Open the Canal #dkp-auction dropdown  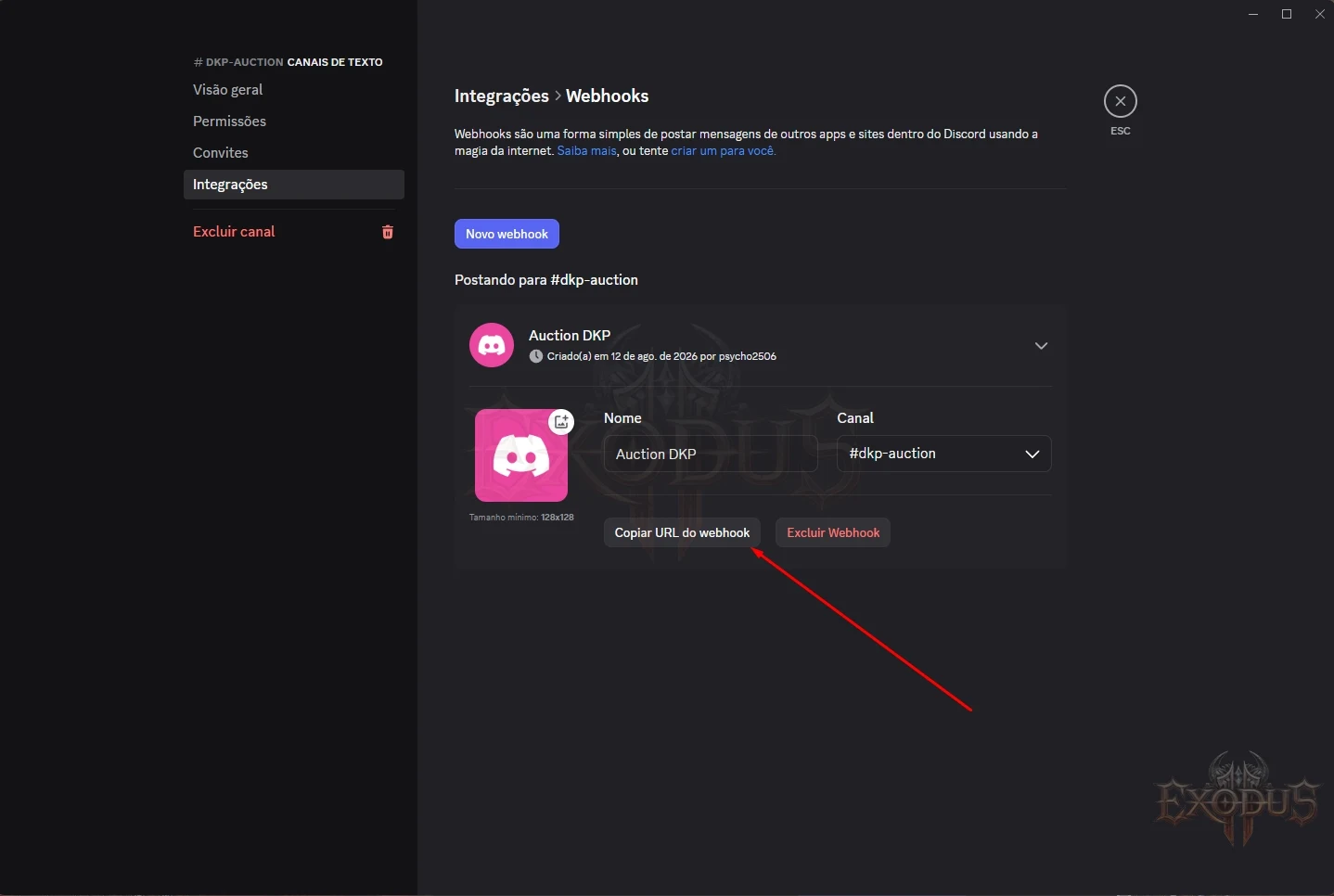(943, 454)
